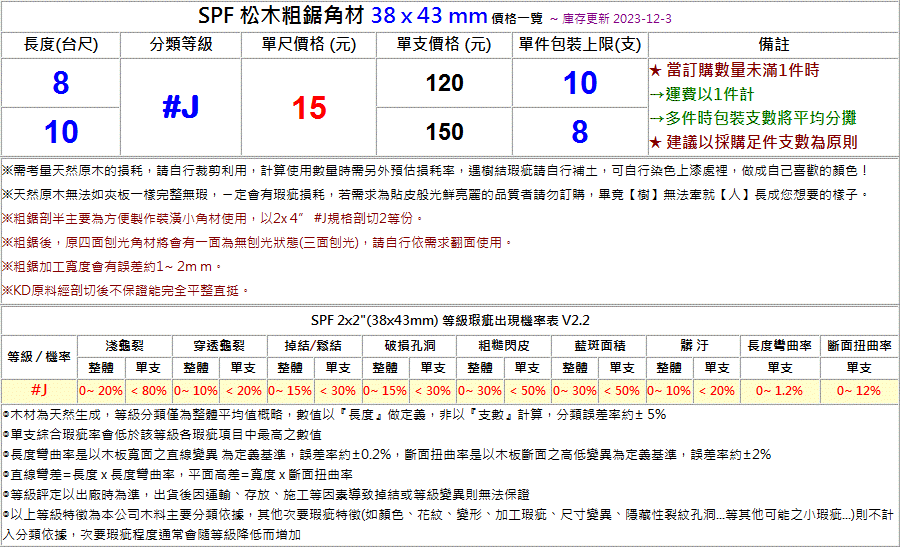
Task: Click the 長度(台尺) column header
Action: [61, 44]
